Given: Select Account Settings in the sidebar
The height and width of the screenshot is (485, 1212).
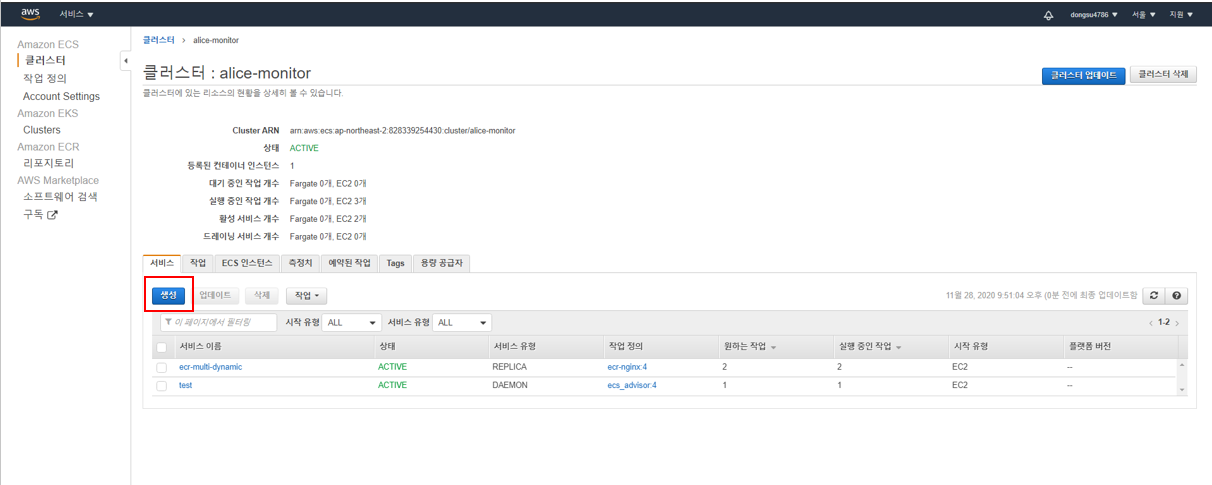Looking at the screenshot, I should 61,97.
